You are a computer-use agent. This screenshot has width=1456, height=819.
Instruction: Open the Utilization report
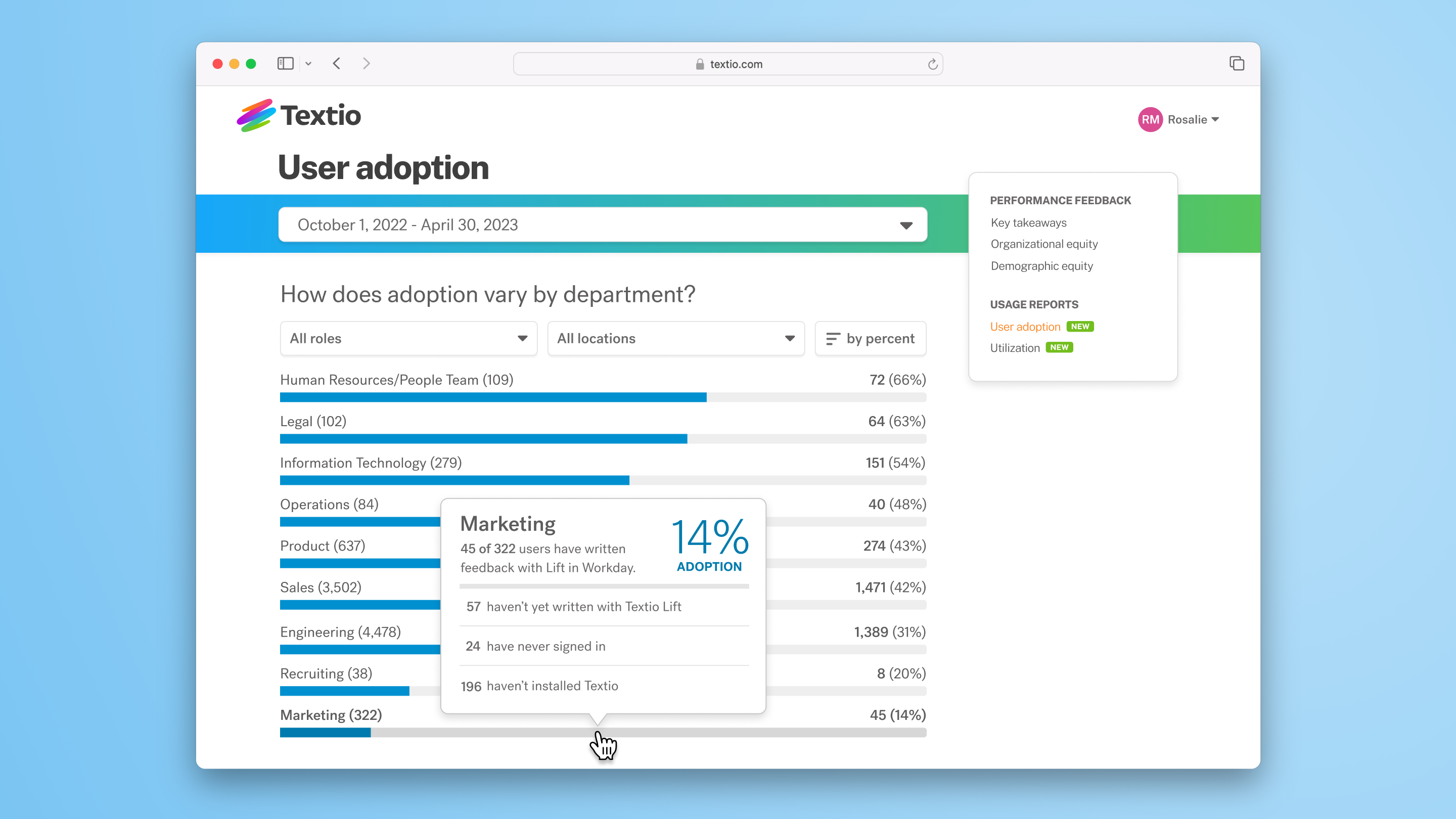pos(1015,348)
